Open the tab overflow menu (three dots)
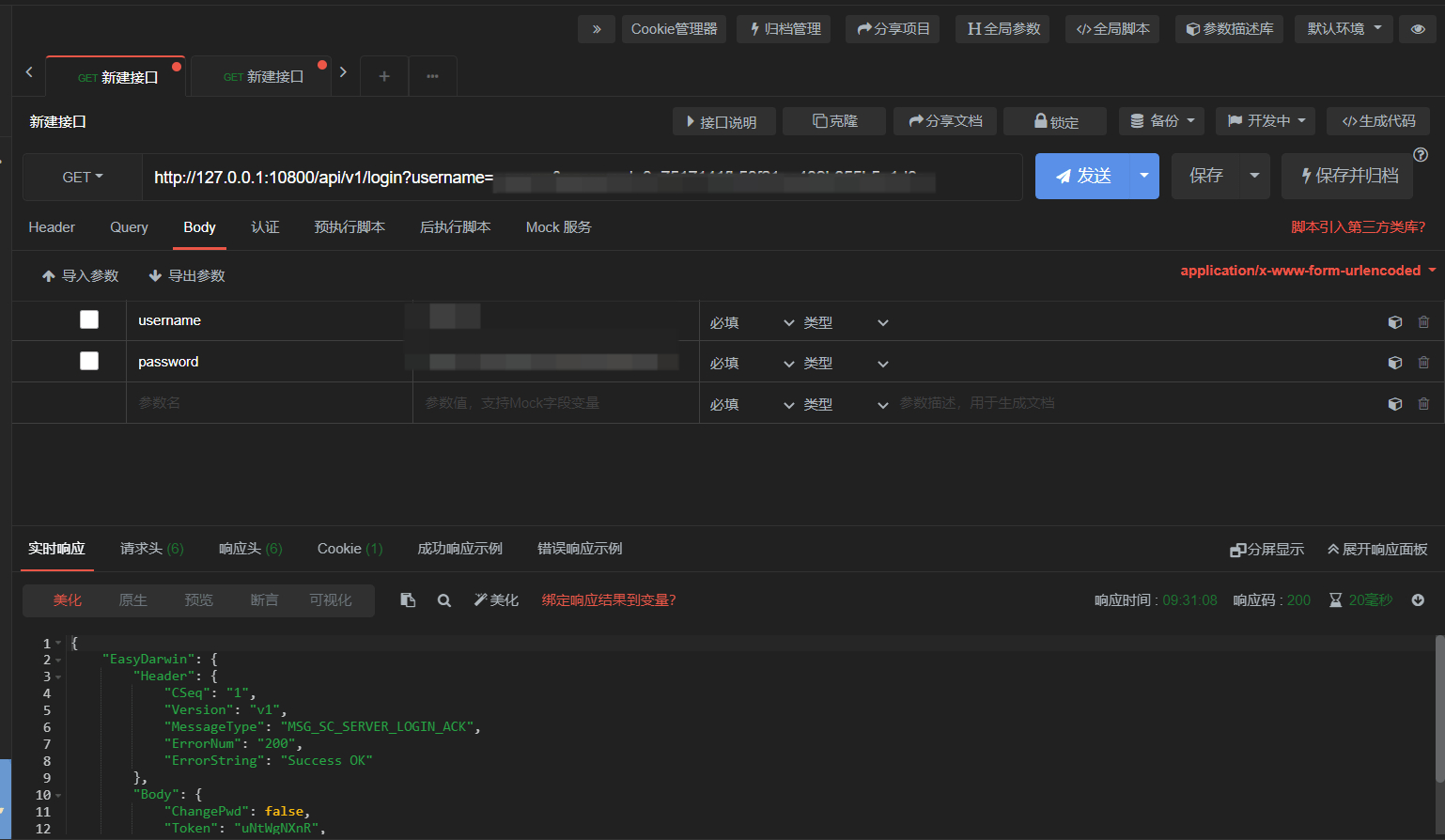This screenshot has height=840, width=1445. [432, 76]
